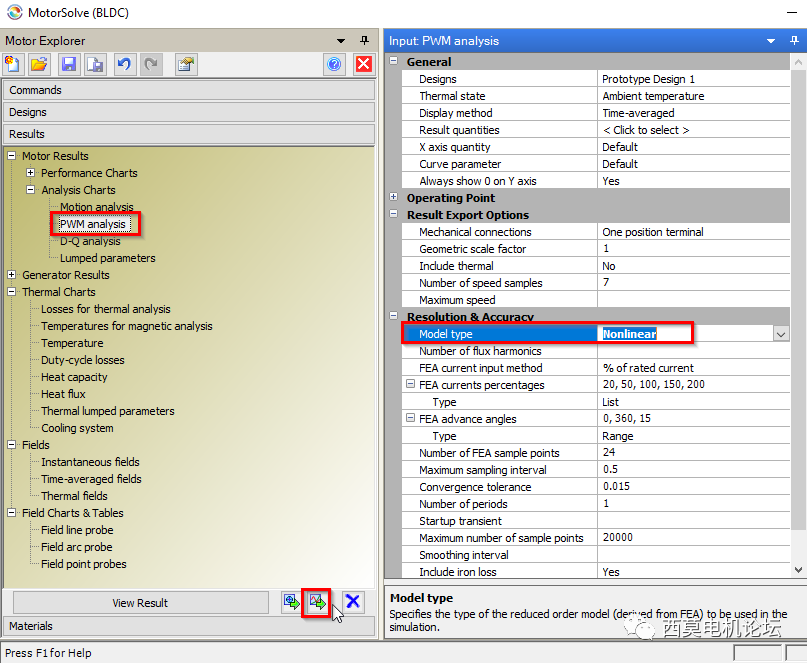The width and height of the screenshot is (807, 663).
Task: Click the Mechanical connections value 'One position terminal'
Action: (x=693, y=232)
